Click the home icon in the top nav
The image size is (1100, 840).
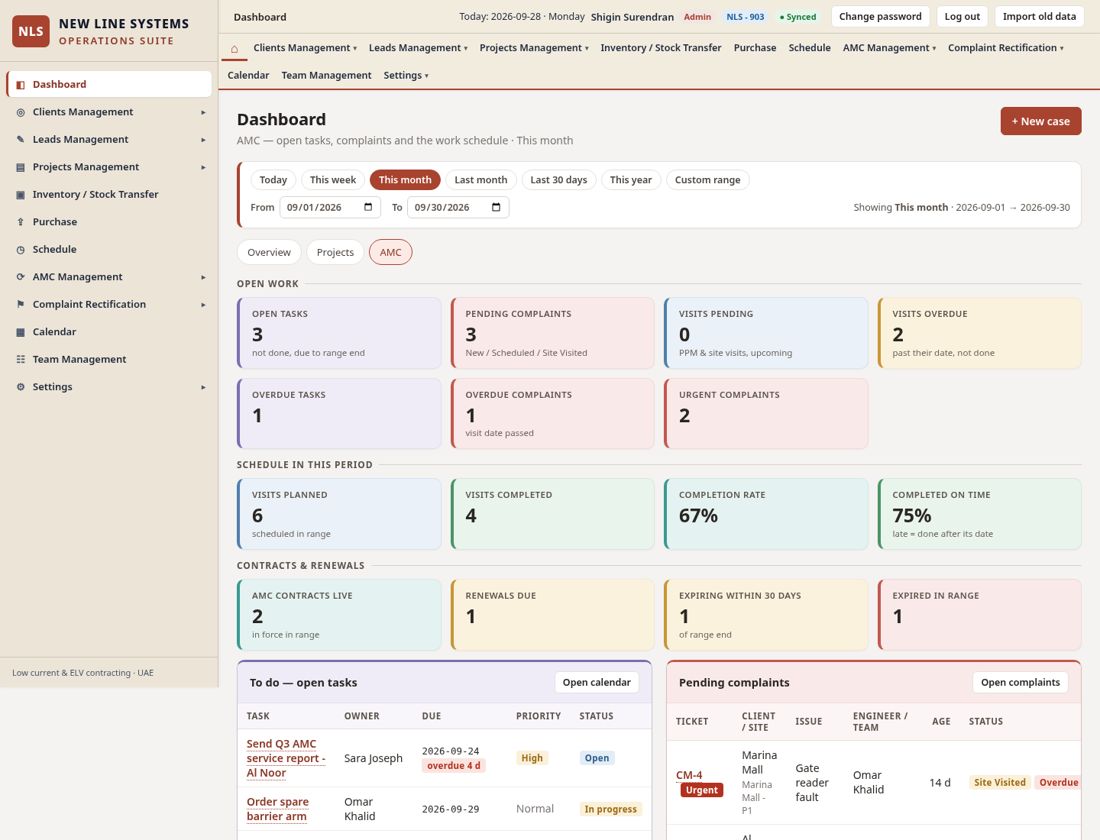tap(234, 48)
